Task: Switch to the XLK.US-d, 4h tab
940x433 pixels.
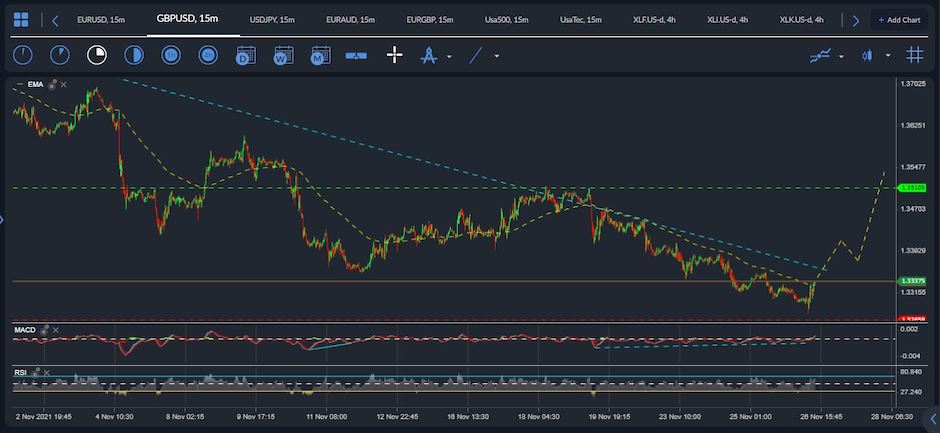Action: coord(802,20)
